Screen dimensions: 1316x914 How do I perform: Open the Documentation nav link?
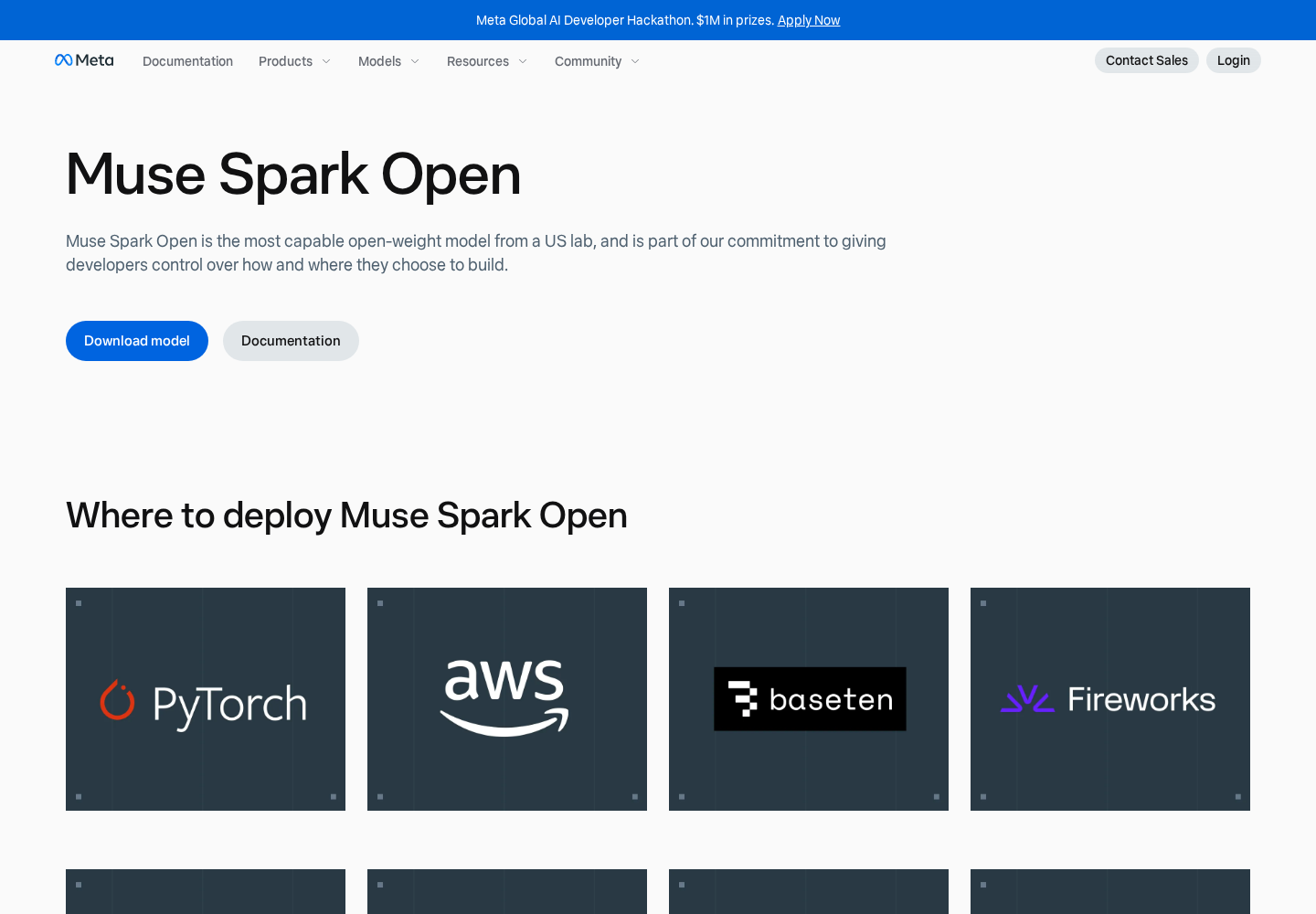[x=187, y=61]
